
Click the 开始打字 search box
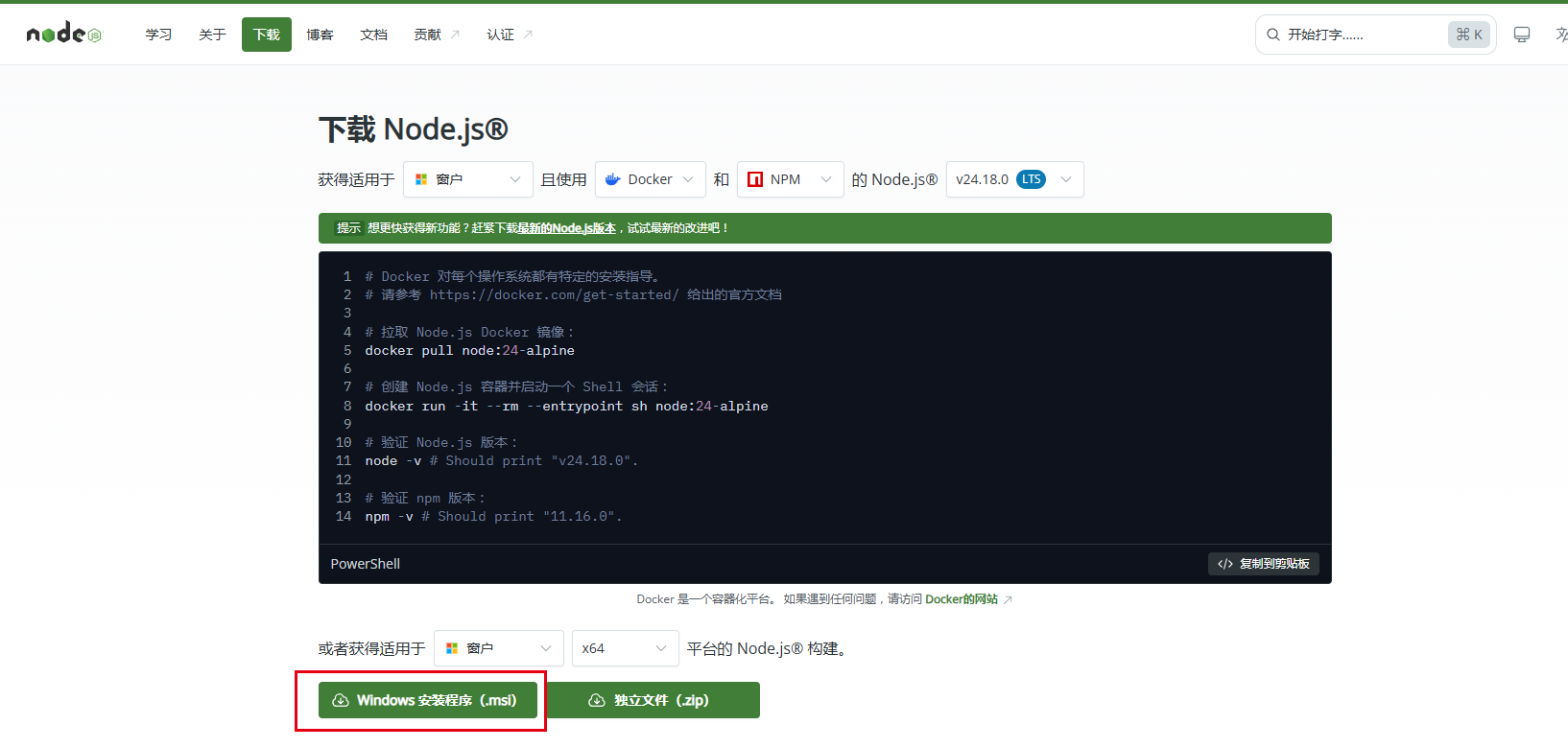point(1375,35)
